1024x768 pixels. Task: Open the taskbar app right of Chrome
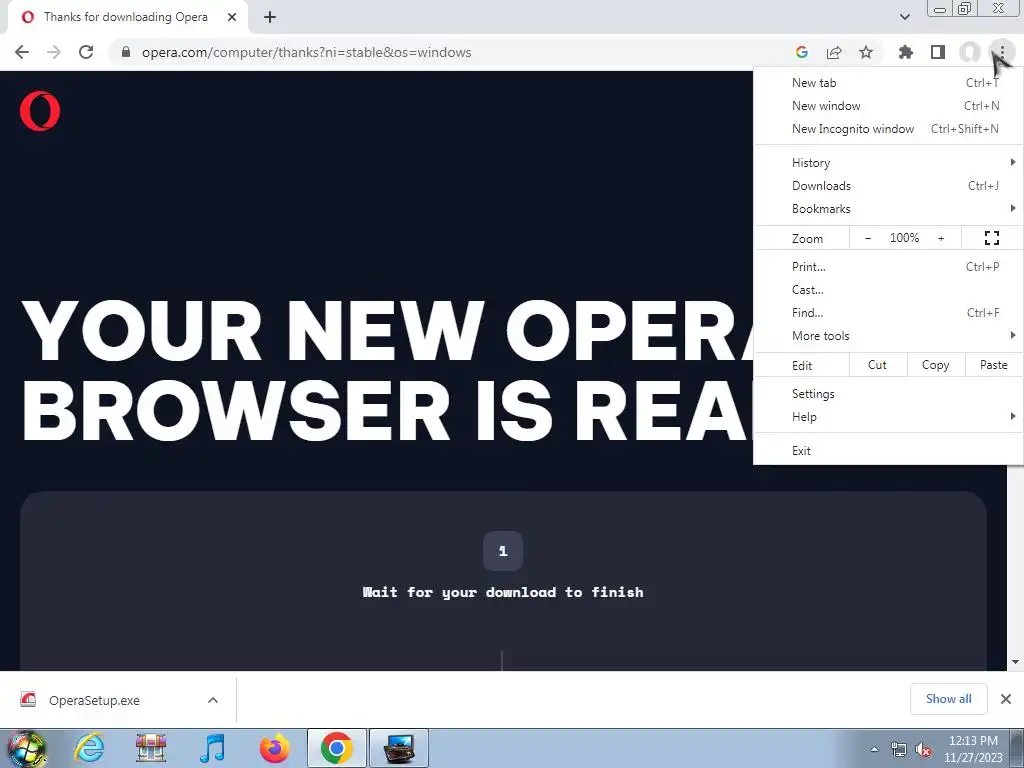pyautogui.click(x=399, y=748)
